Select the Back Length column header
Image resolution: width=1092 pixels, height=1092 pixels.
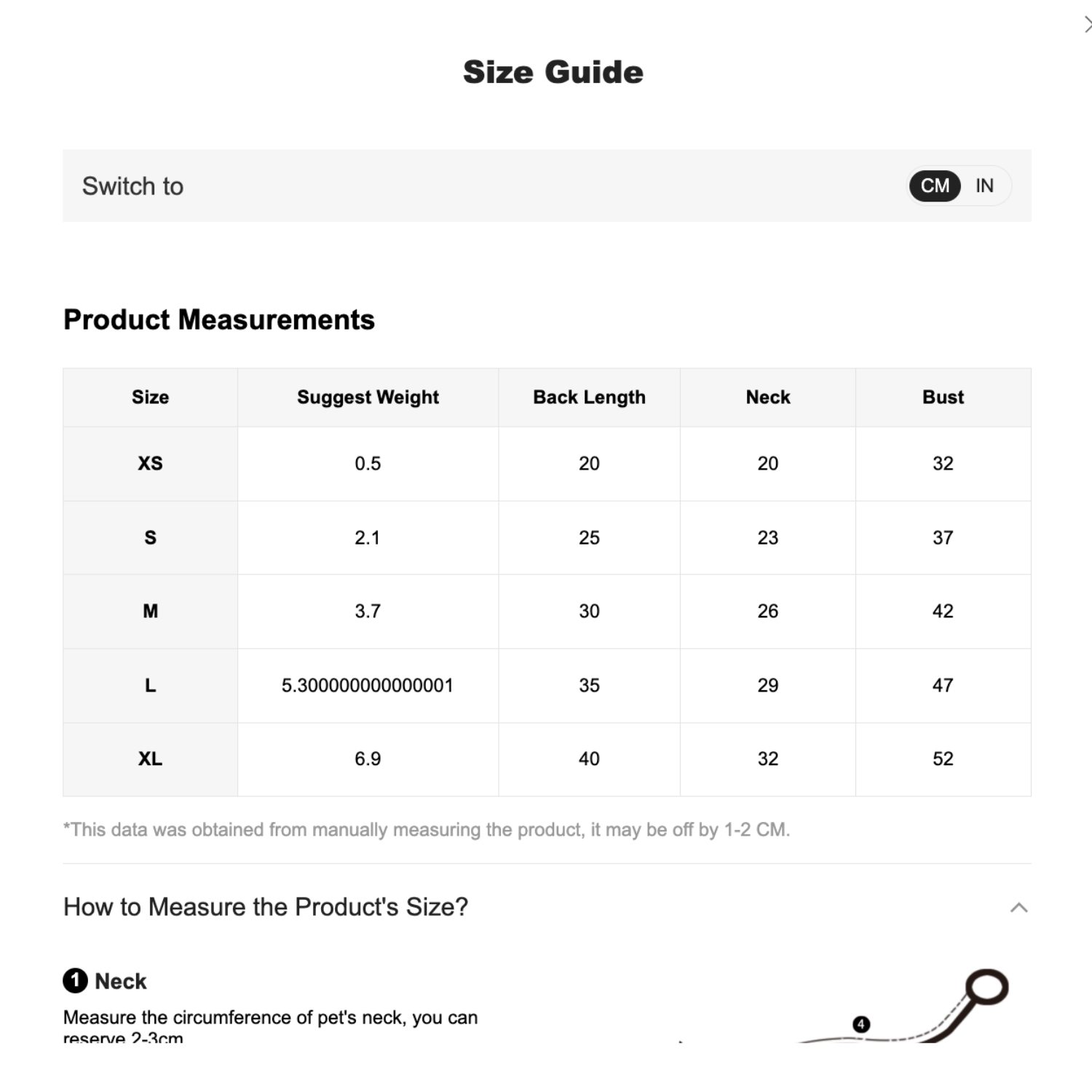(x=589, y=397)
